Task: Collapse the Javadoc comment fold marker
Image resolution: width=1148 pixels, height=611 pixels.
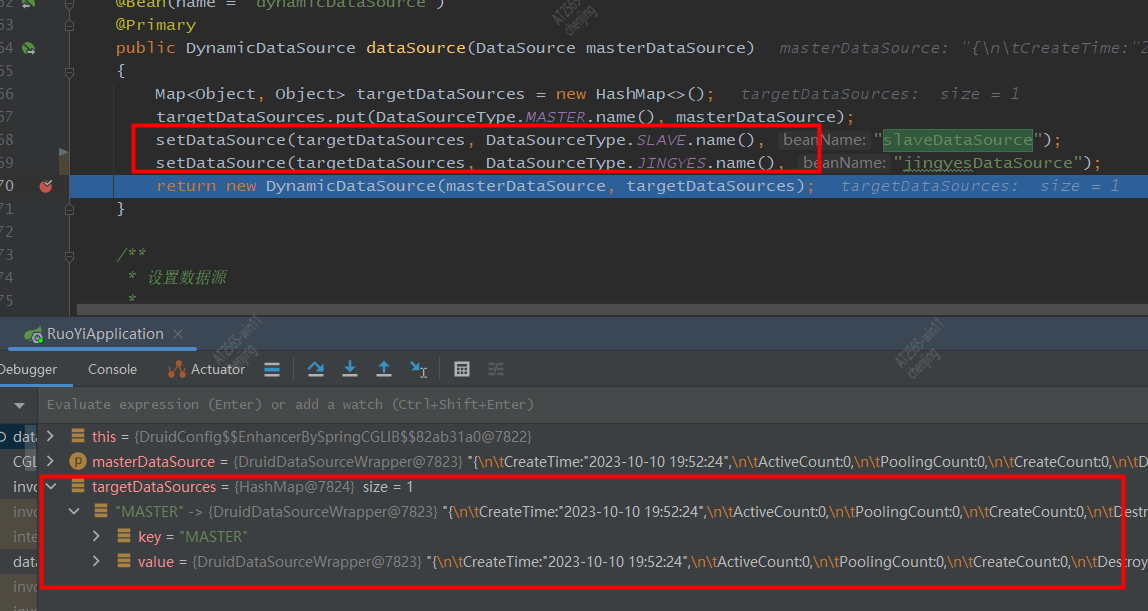Action: point(69,256)
